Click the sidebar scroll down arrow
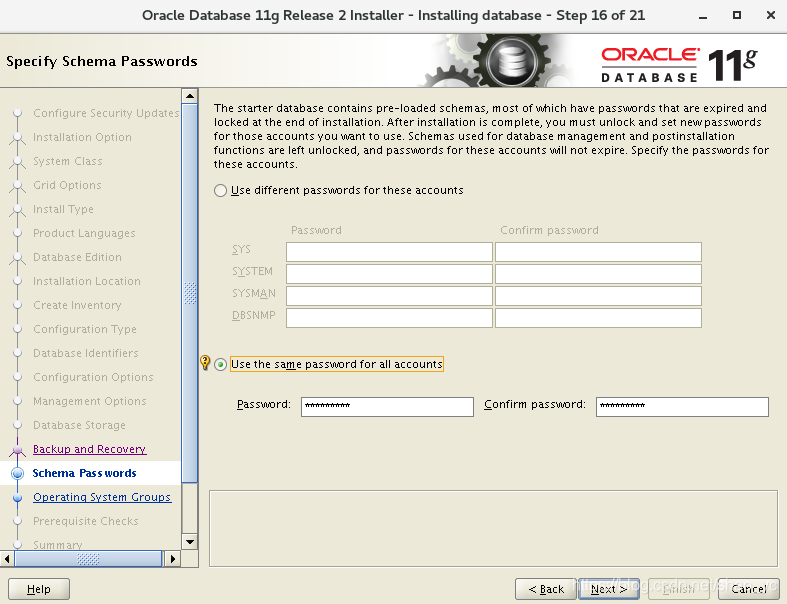787x604 pixels. [190, 541]
